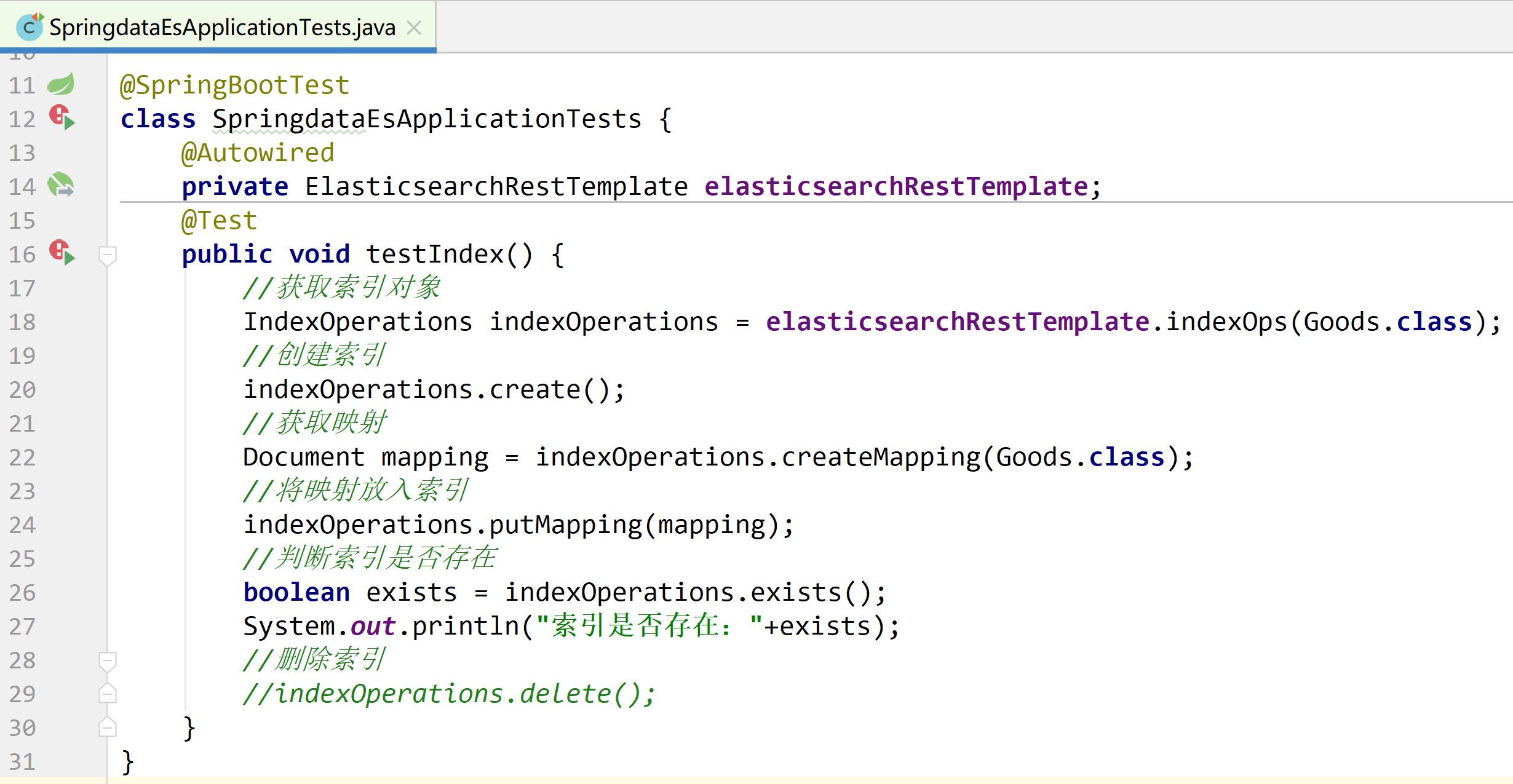Click line number 22 in gutter
1513x784 pixels.
22,457
